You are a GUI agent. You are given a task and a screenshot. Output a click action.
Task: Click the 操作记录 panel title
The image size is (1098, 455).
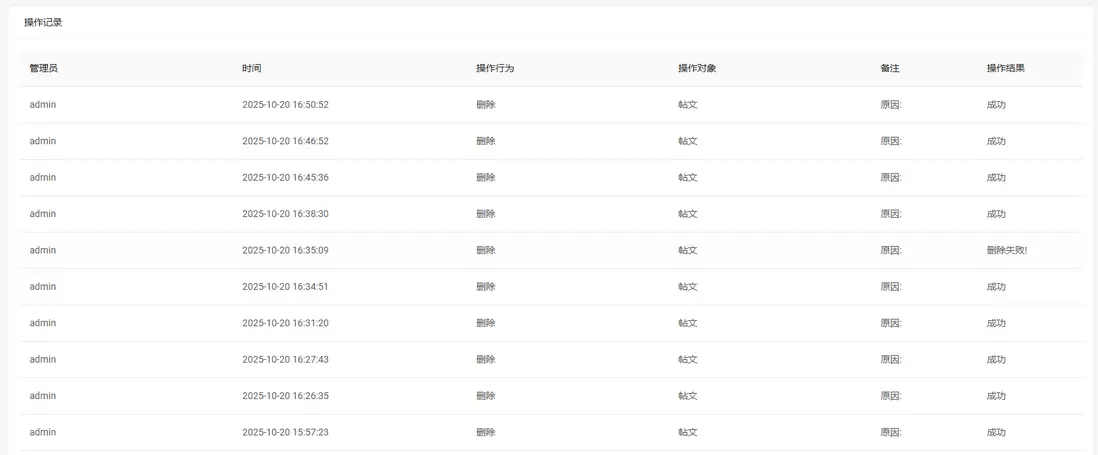tap(43, 22)
